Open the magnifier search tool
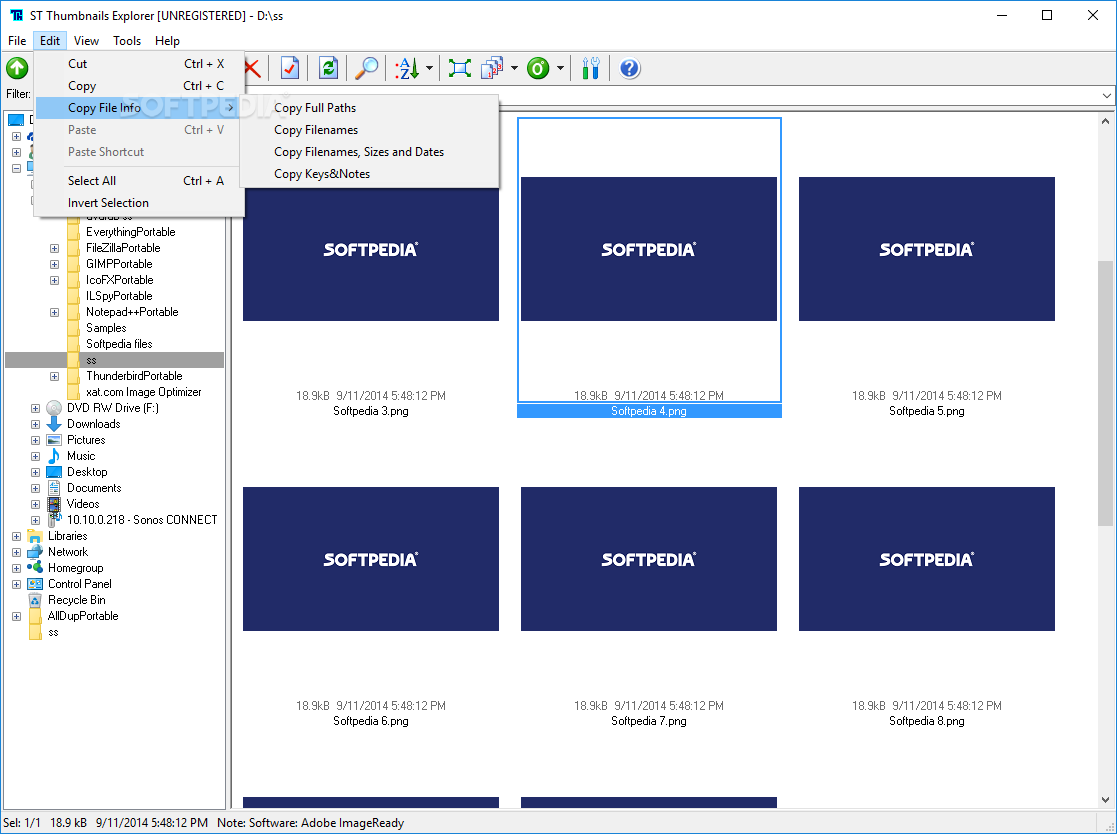This screenshot has height=834, width=1117. pos(367,68)
